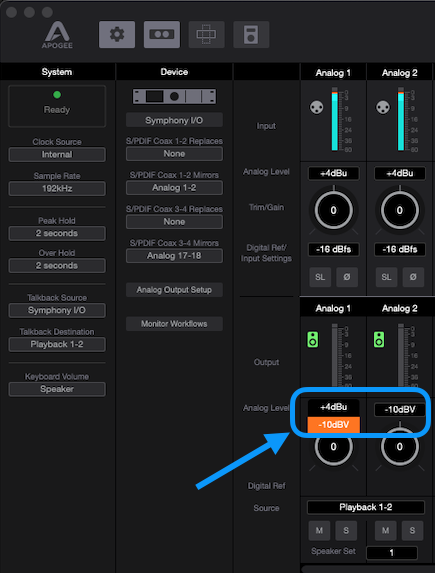The width and height of the screenshot is (435, 573).
Task: Click output Analog 2 level knob
Action: pos(400,447)
